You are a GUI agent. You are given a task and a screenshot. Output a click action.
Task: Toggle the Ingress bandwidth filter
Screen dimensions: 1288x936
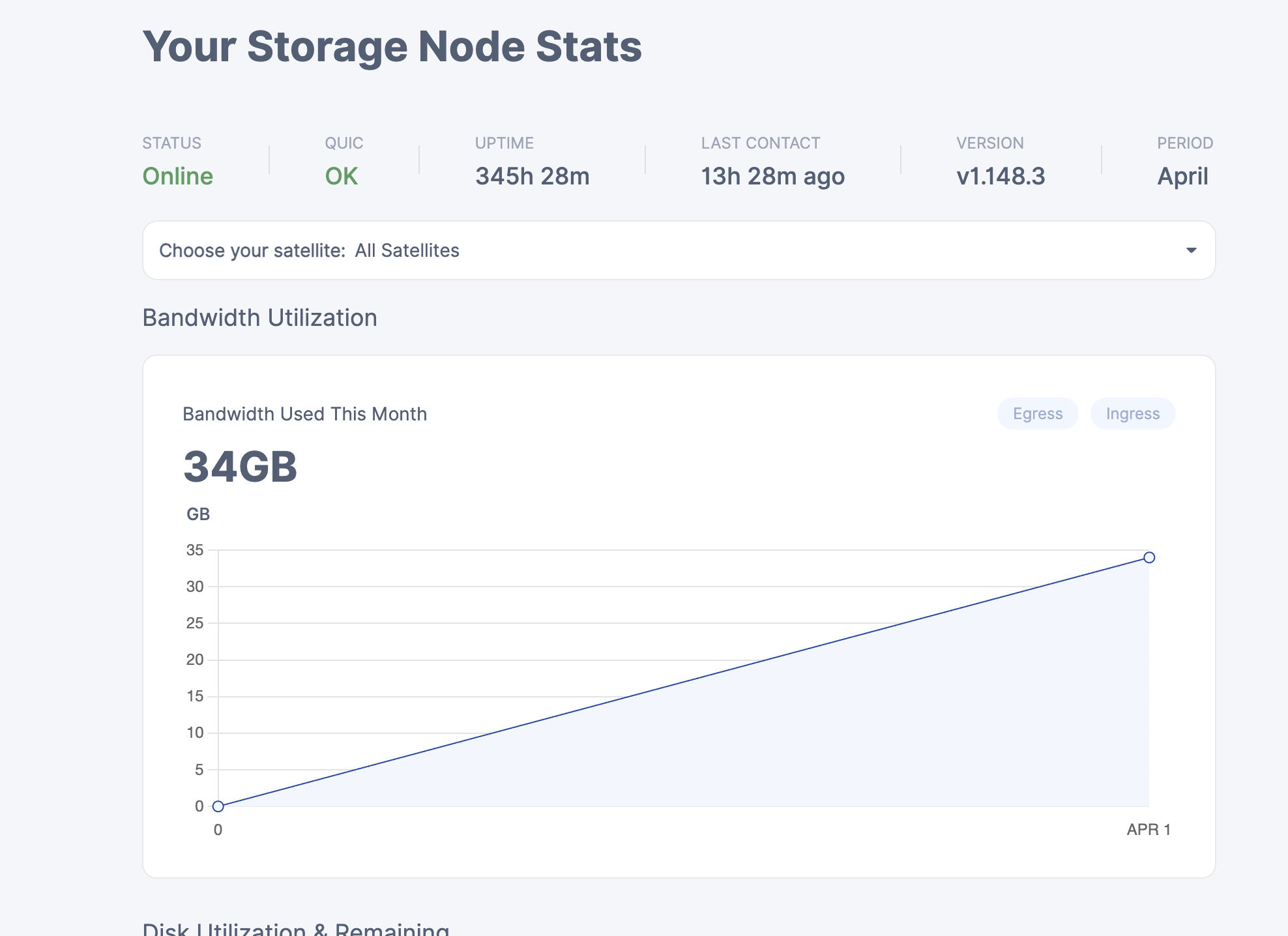tap(1132, 414)
